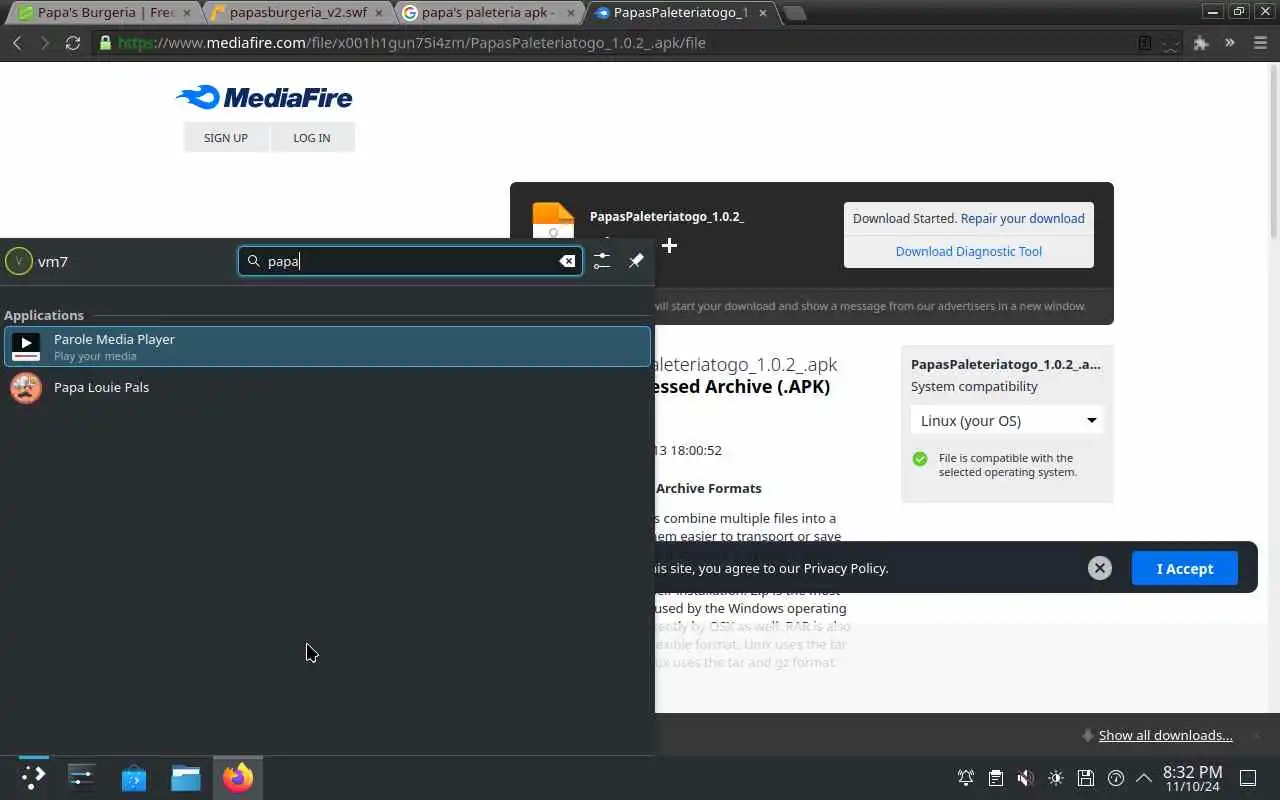Click the Show all downloads link
The height and width of the screenshot is (800, 1280).
pos(1165,735)
